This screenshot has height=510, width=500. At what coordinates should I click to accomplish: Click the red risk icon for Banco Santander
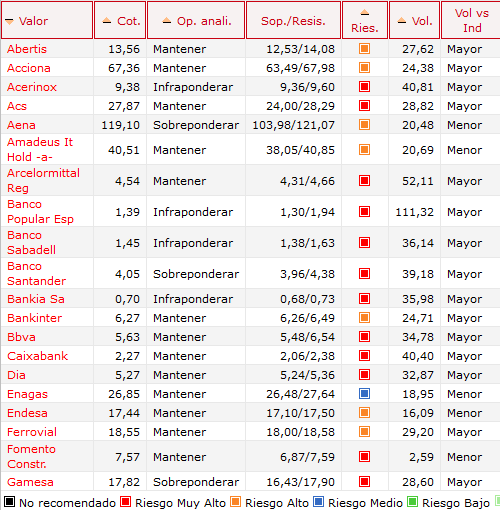click(x=364, y=274)
